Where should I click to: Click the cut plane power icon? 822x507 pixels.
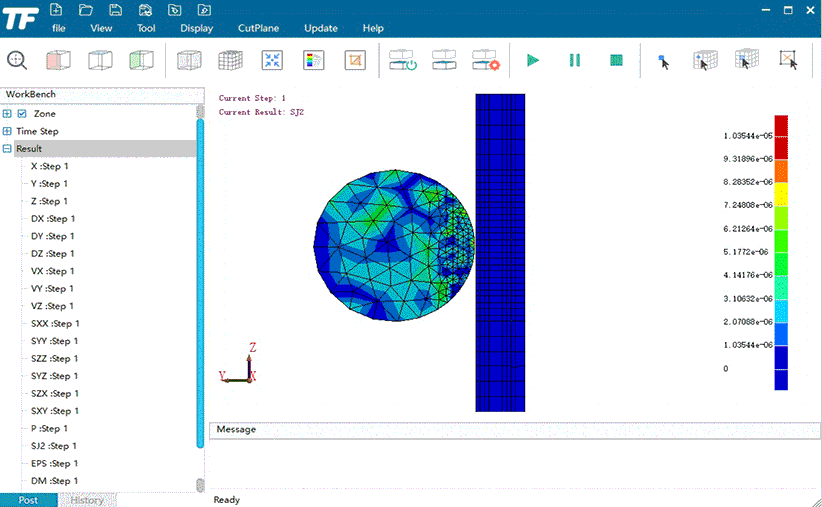[x=403, y=60]
